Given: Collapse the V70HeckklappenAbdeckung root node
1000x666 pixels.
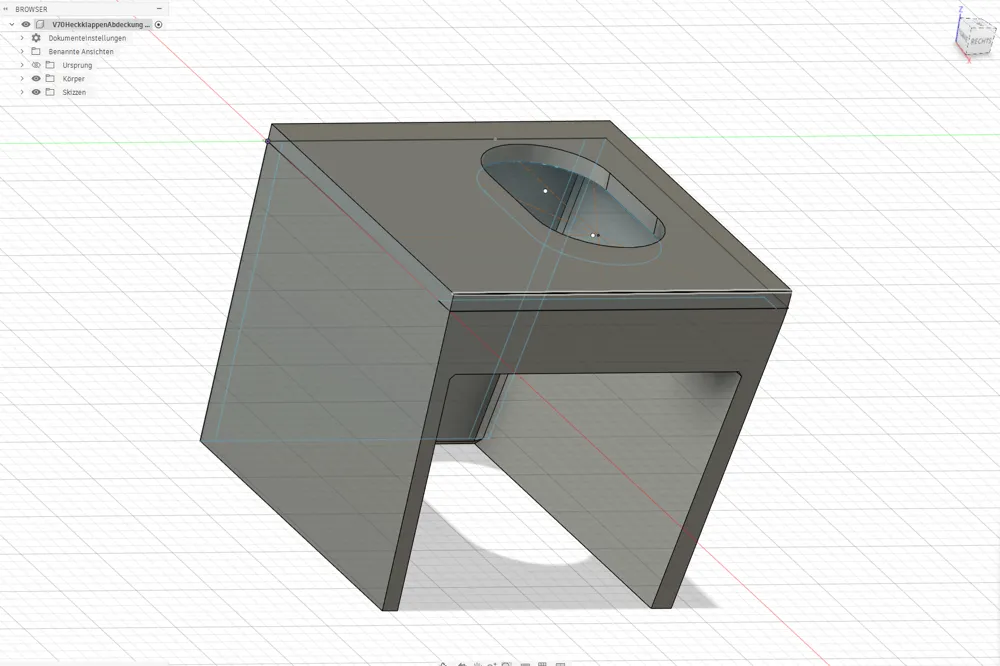Looking at the screenshot, I should tap(11, 24).
